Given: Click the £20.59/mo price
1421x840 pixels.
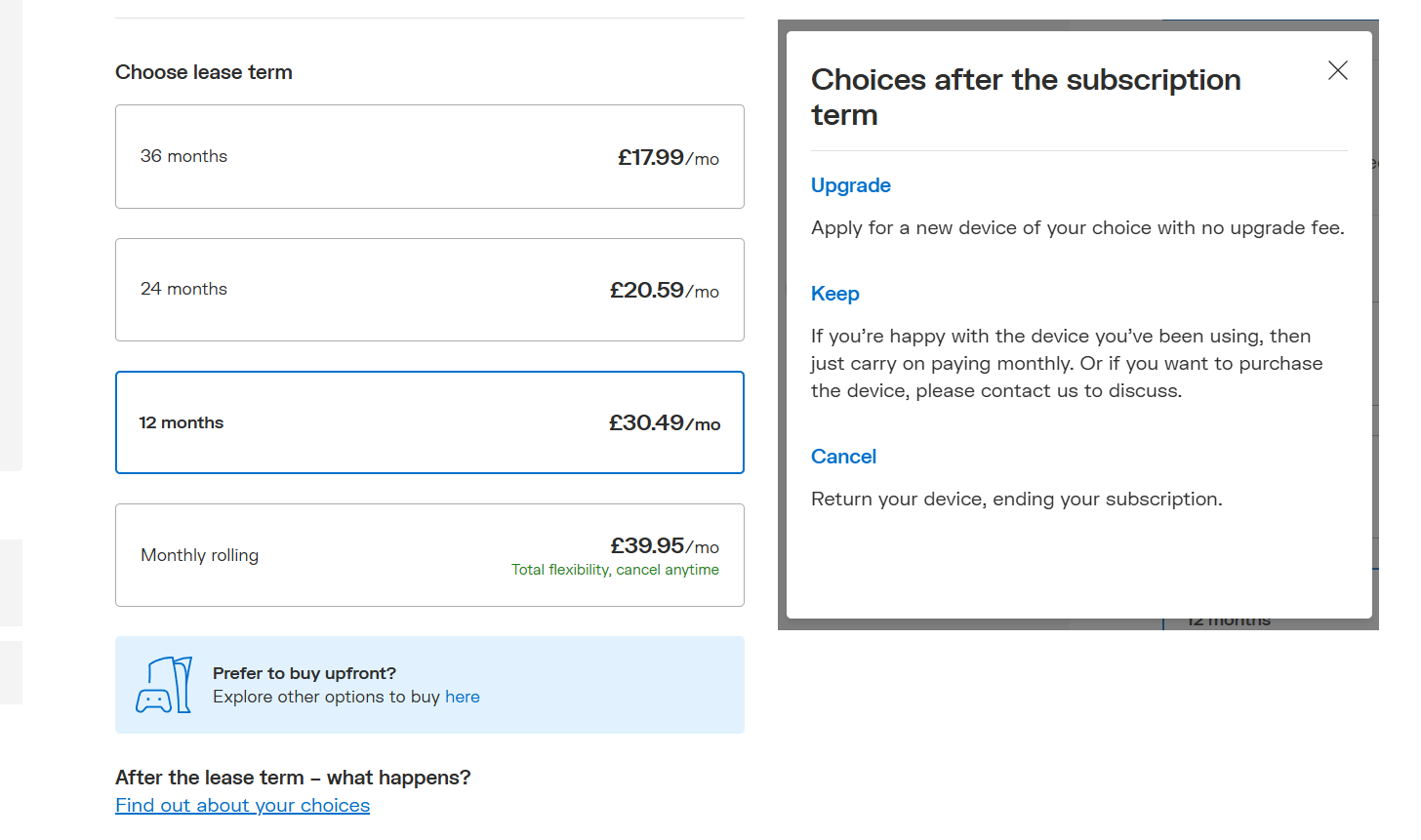Looking at the screenshot, I should [664, 290].
